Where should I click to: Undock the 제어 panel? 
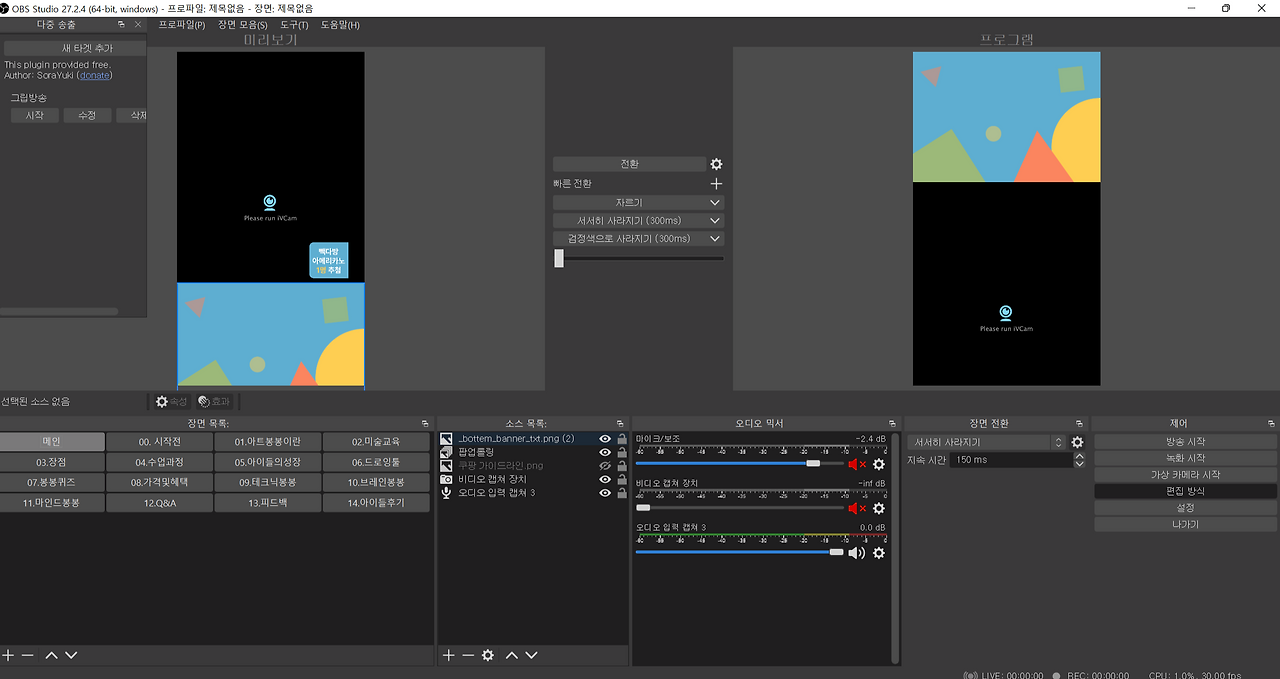click(x=1272, y=424)
